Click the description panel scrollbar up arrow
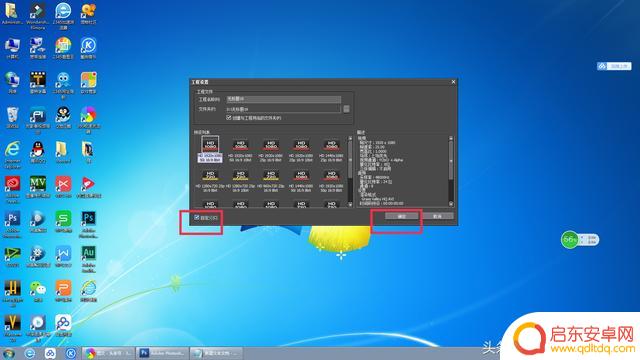This screenshot has width=640, height=360. pos(451,138)
